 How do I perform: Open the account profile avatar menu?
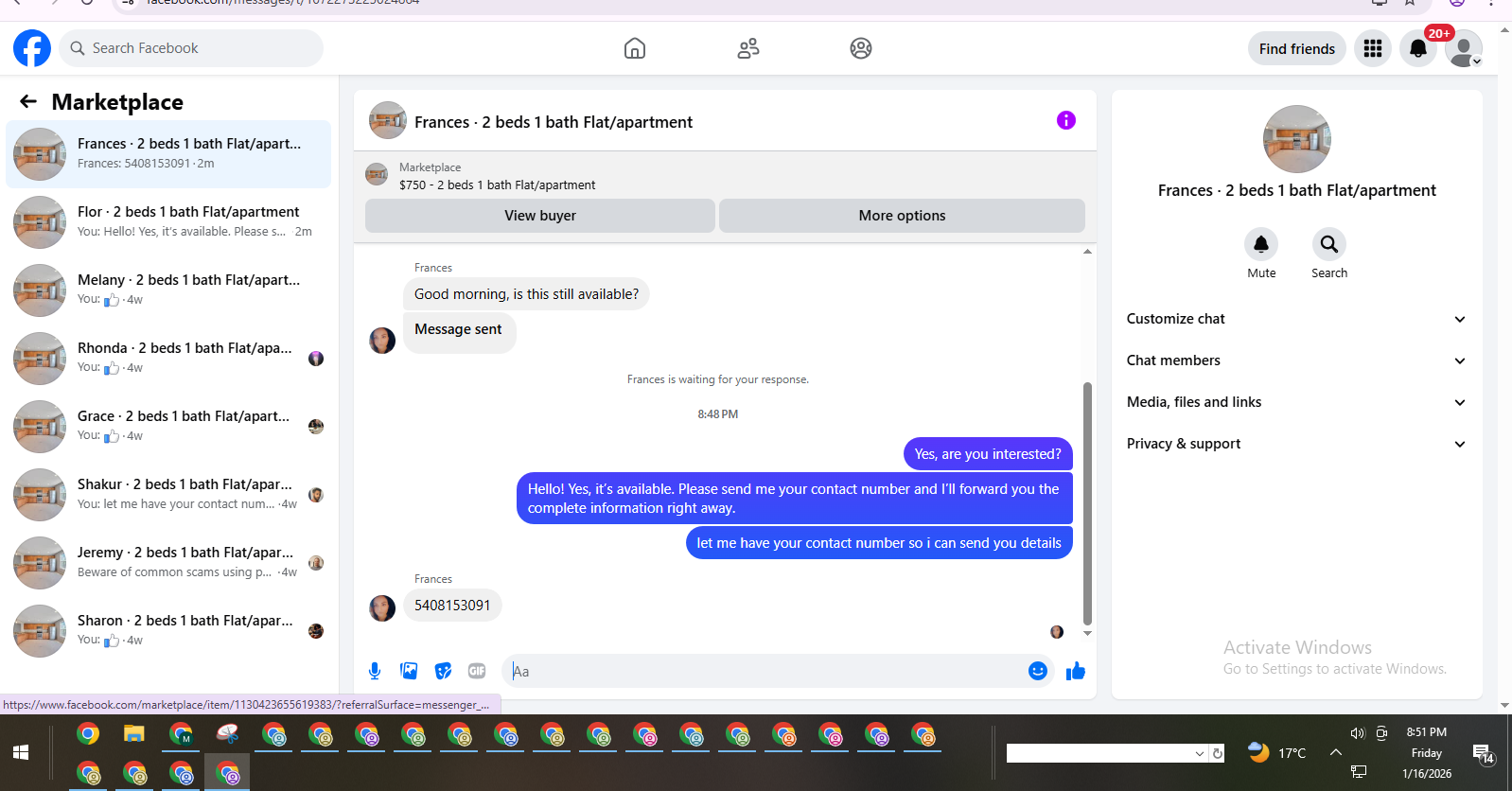(x=1464, y=48)
